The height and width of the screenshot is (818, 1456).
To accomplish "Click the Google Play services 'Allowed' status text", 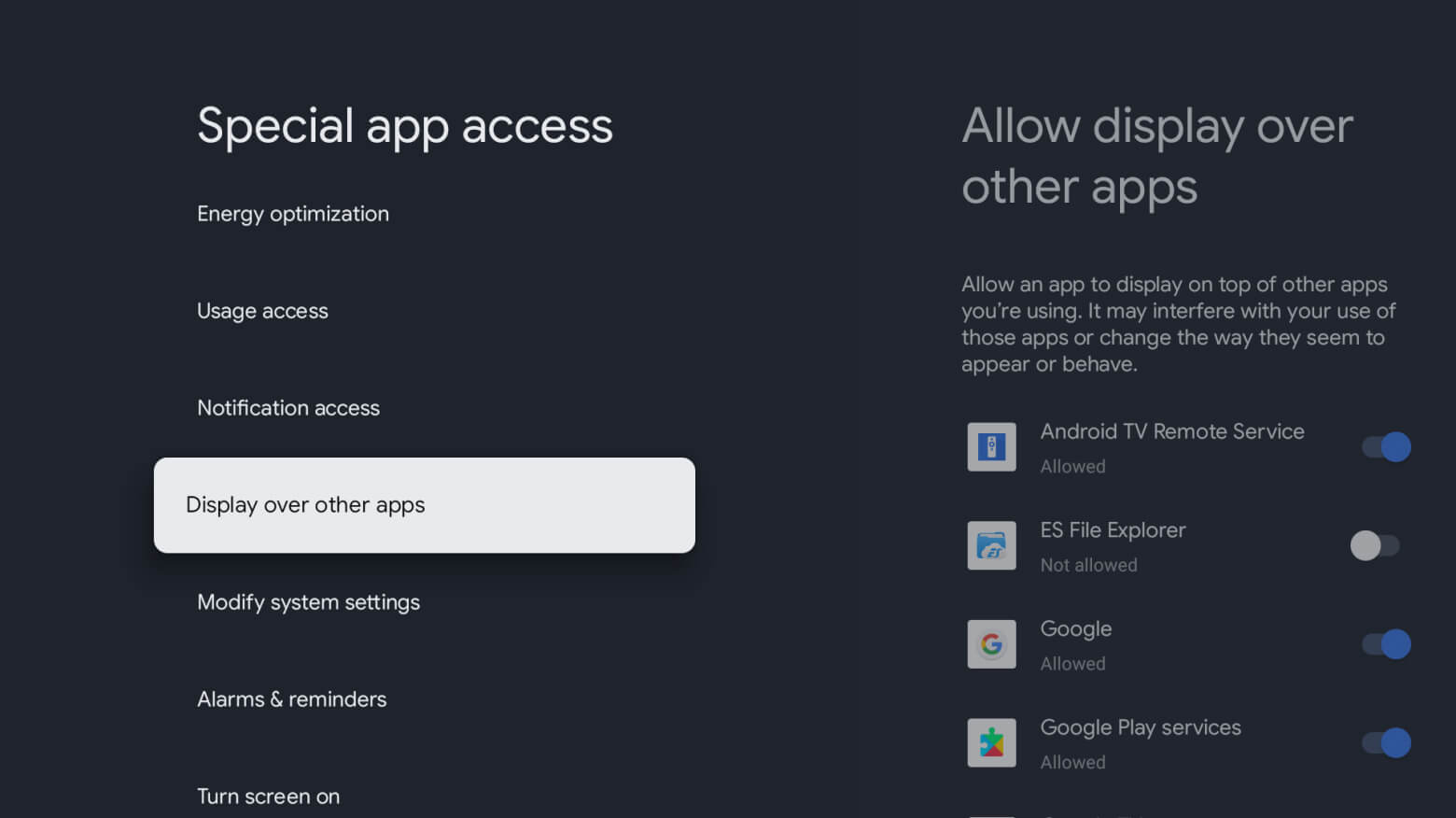I will pyautogui.click(x=1072, y=761).
